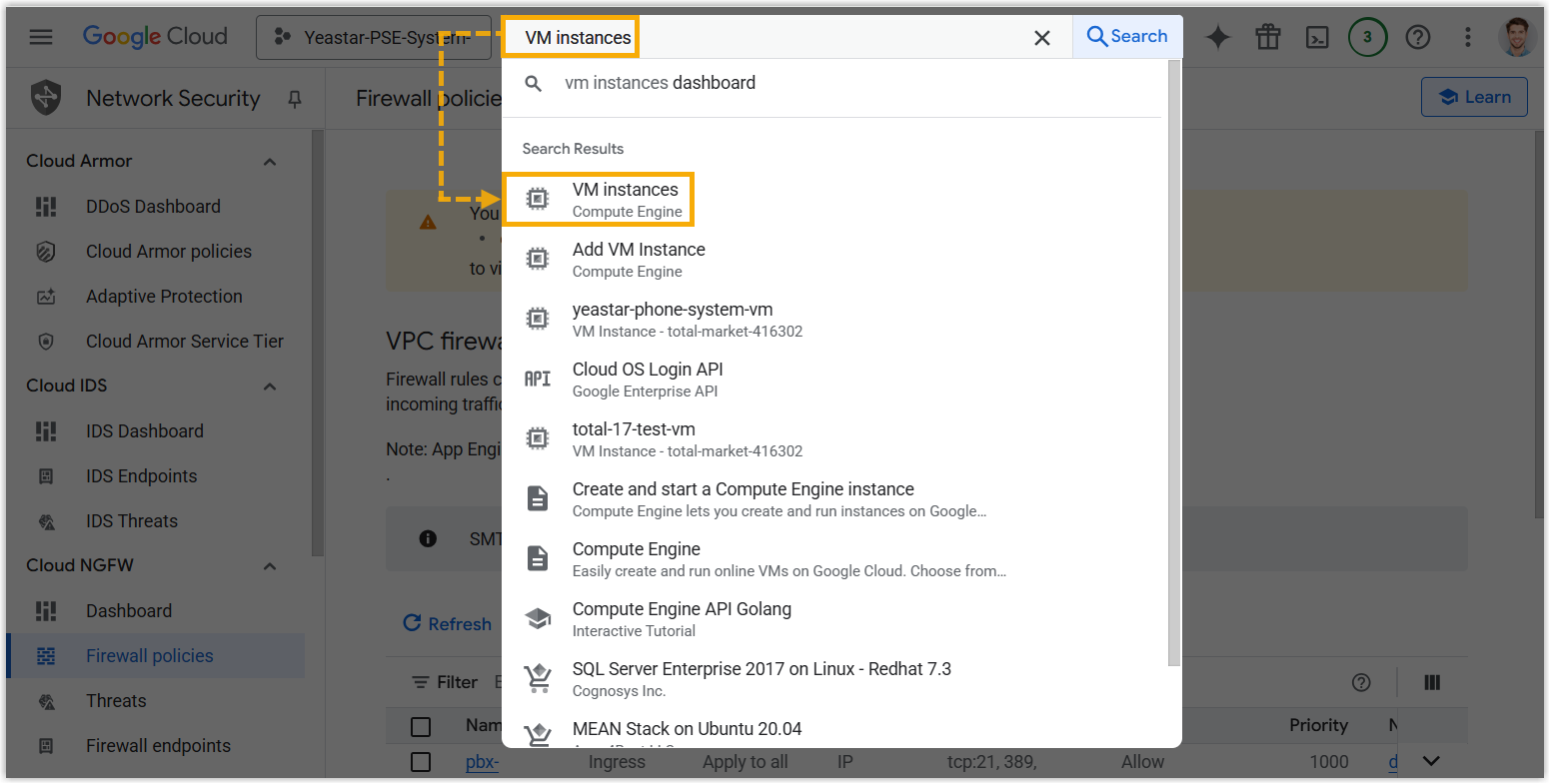1550x784 pixels.
Task: Choose the yeastar-phone-system-vm search result
Action: pos(672,320)
